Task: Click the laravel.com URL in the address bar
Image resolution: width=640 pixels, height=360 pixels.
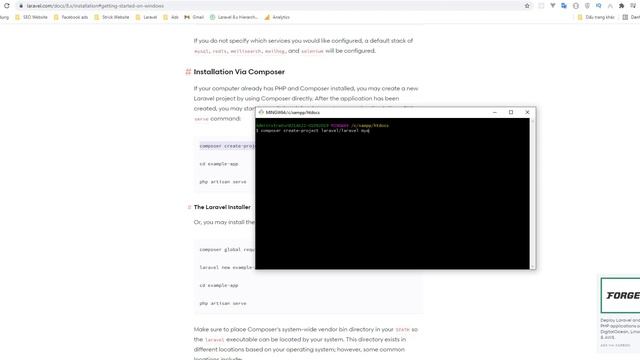Action: click(x=95, y=6)
